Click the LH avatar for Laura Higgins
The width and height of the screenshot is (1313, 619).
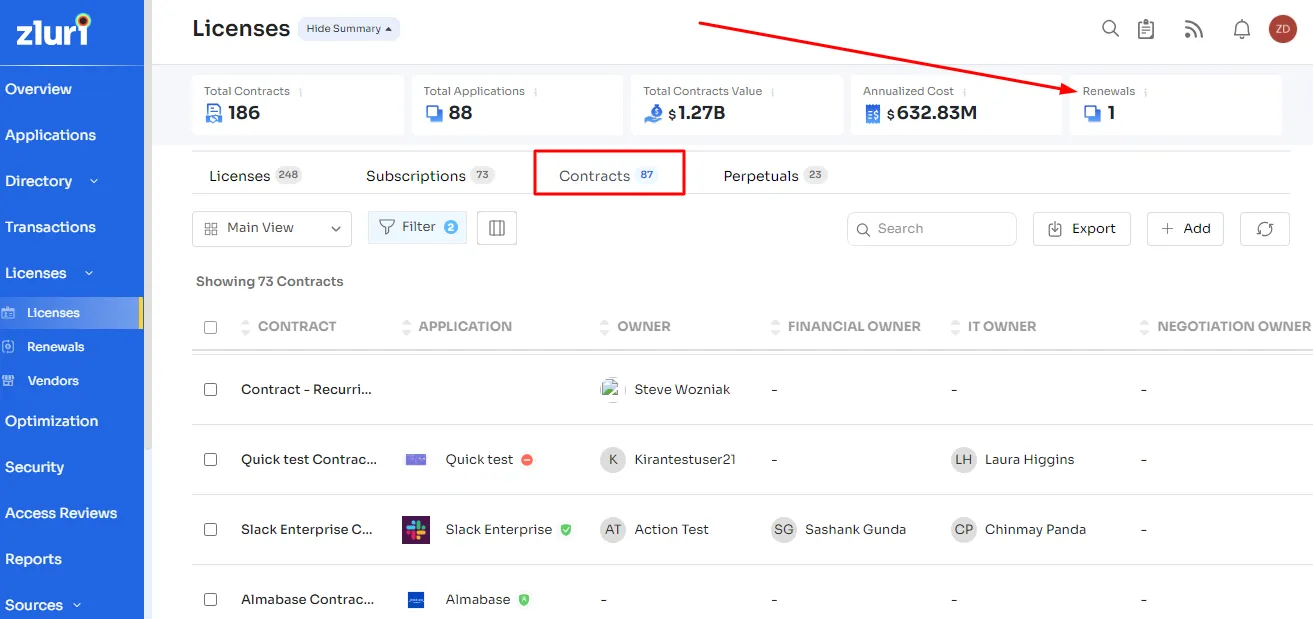(x=964, y=460)
